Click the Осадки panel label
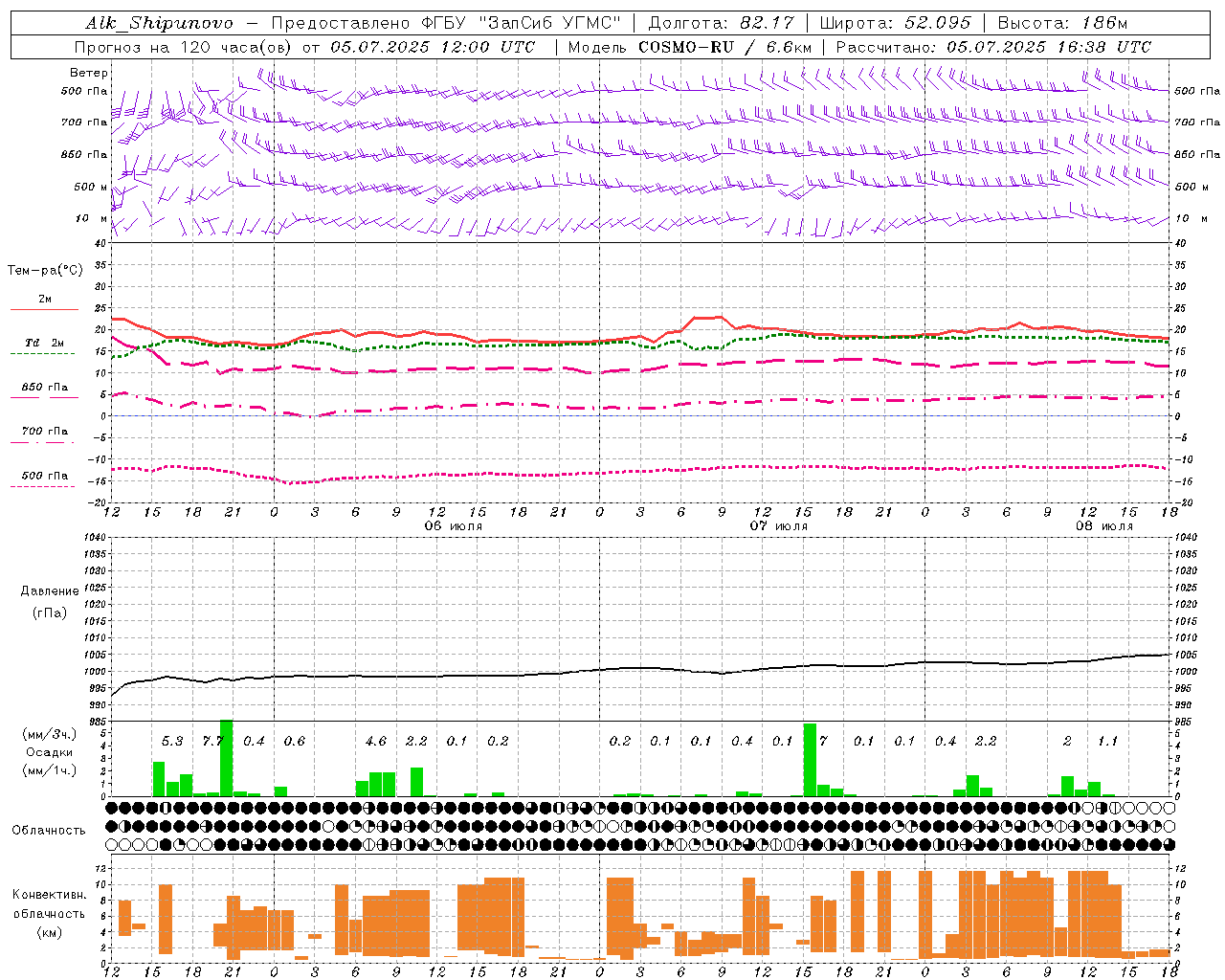The width and height of the screenshot is (1225, 980). point(50,753)
